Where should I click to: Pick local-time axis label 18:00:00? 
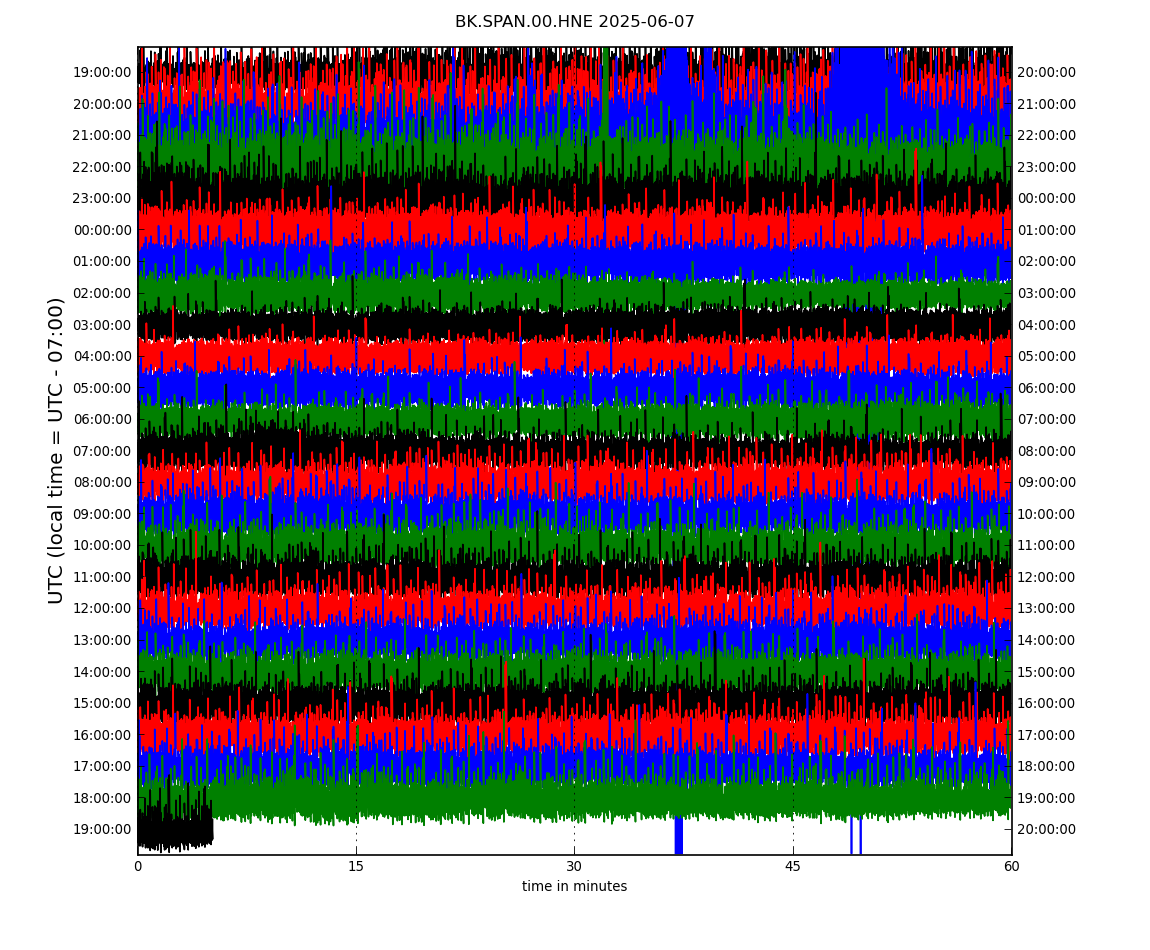[x=1047, y=767]
